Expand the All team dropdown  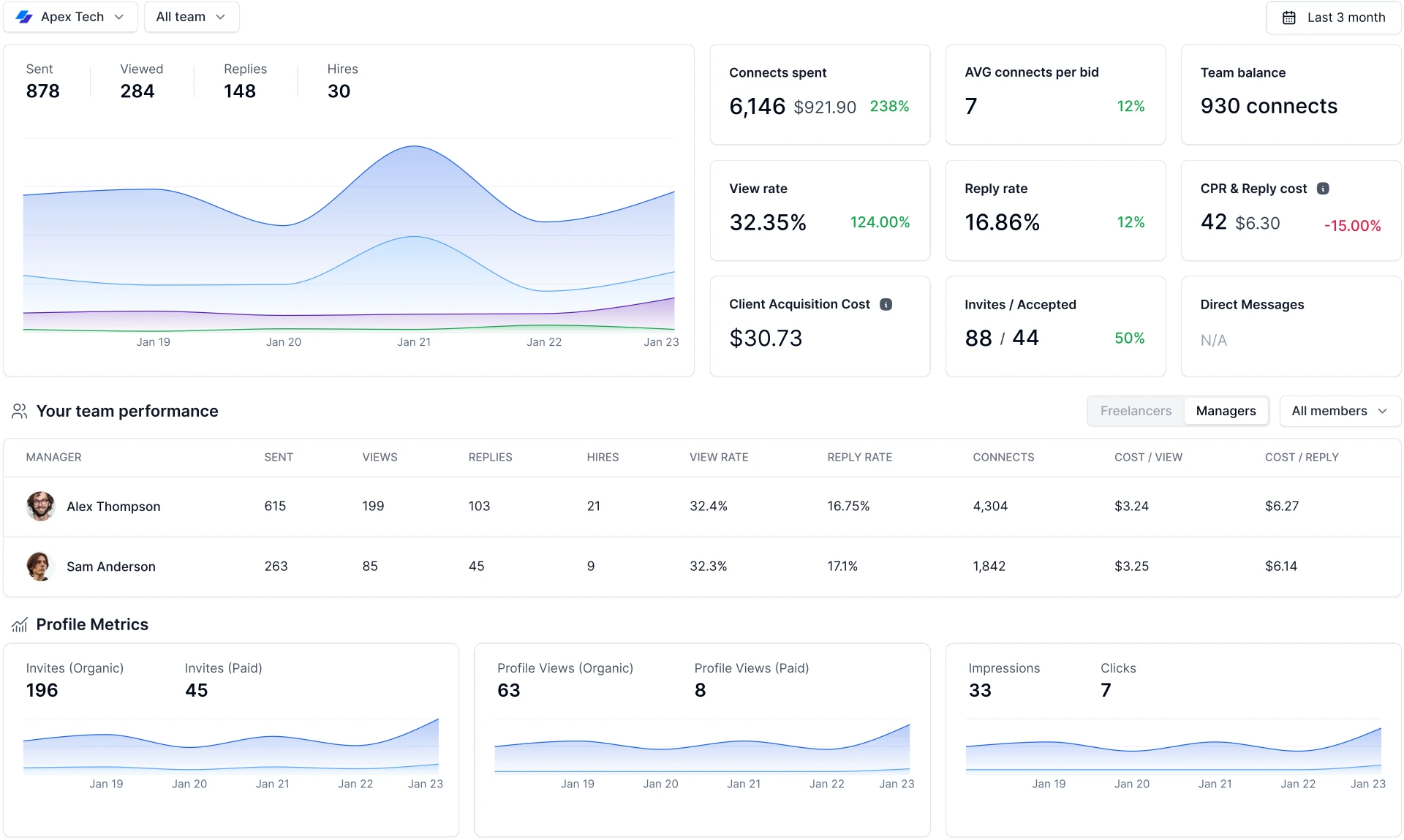190,16
